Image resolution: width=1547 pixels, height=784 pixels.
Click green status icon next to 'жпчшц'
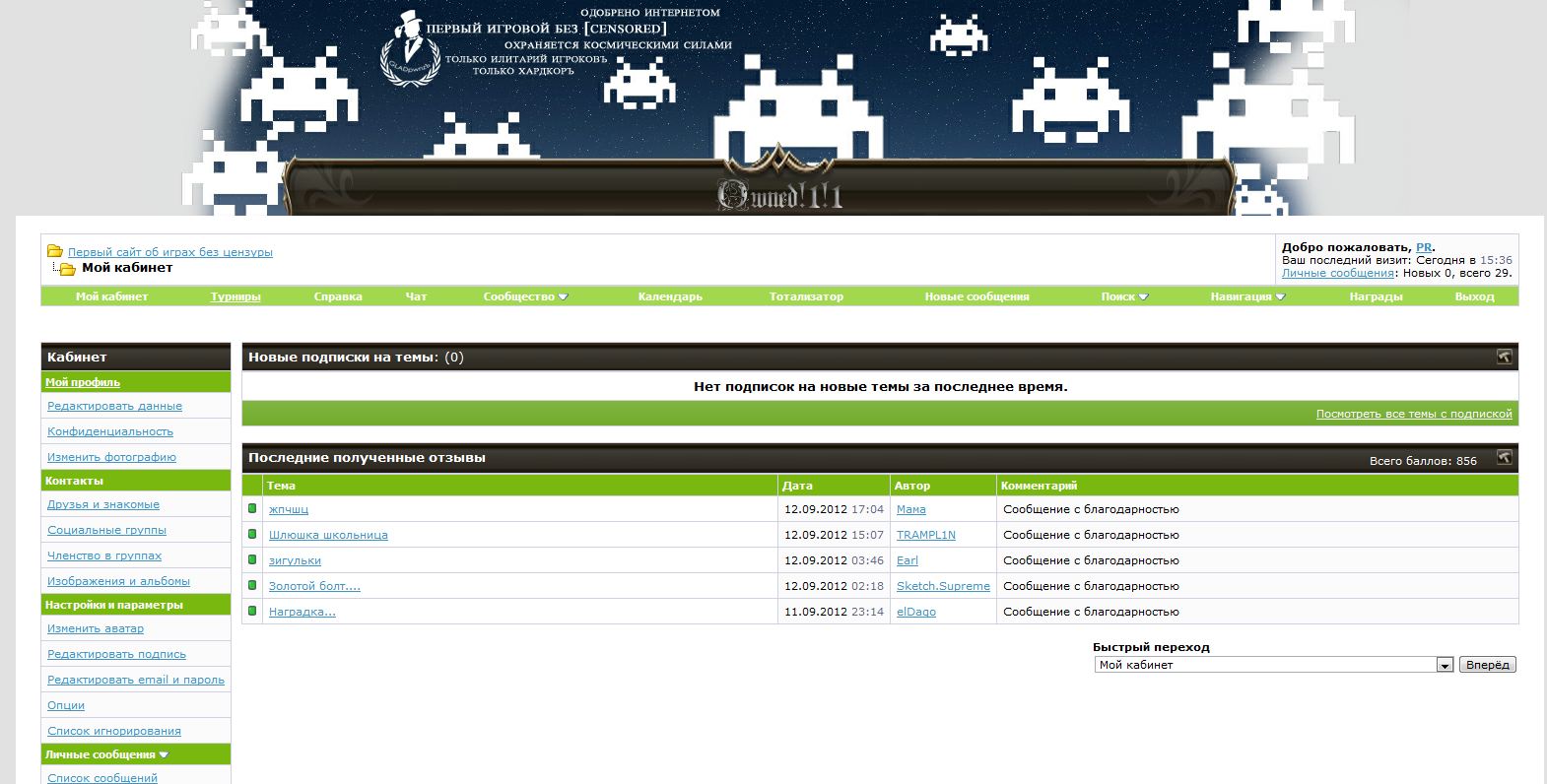252,509
